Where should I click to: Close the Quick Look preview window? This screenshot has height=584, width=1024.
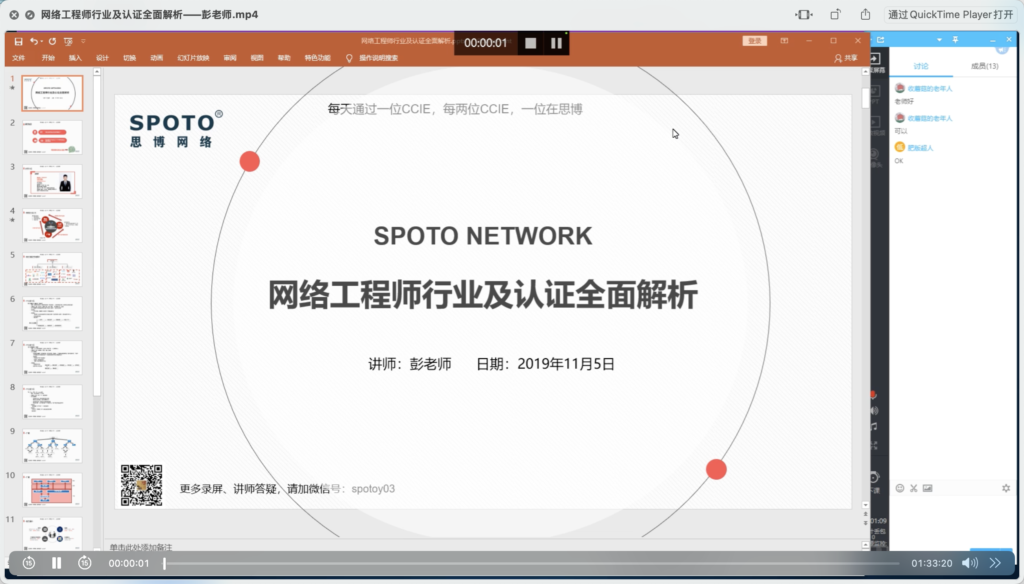point(14,14)
